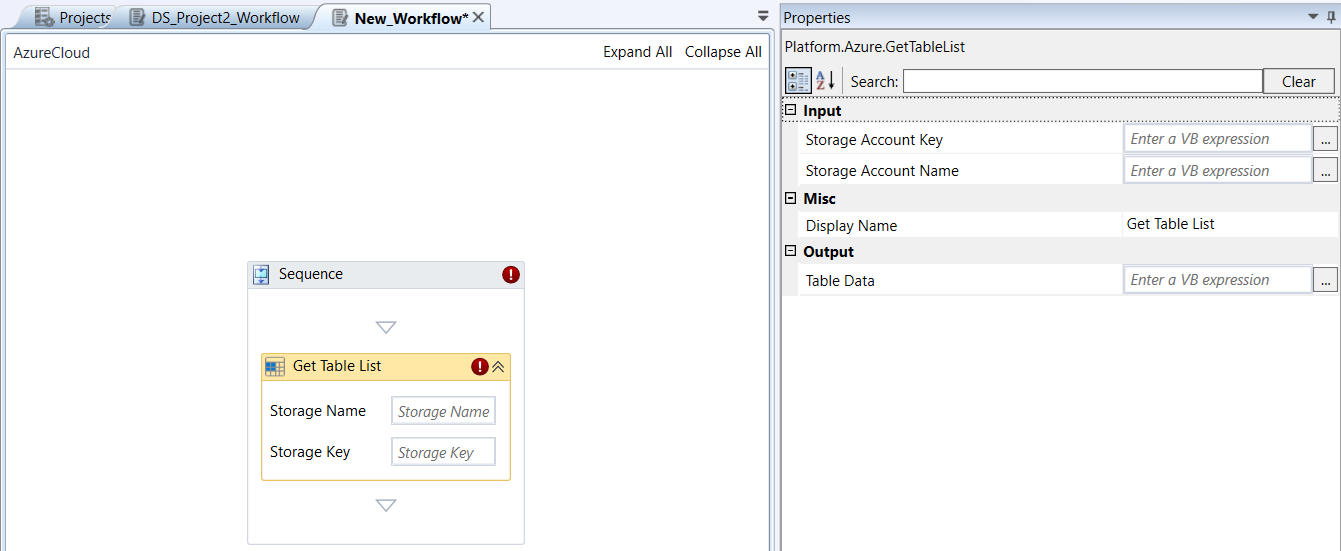Screen dimensions: 1341x551
Task: Select the Get Table List title
Action: tap(336, 366)
